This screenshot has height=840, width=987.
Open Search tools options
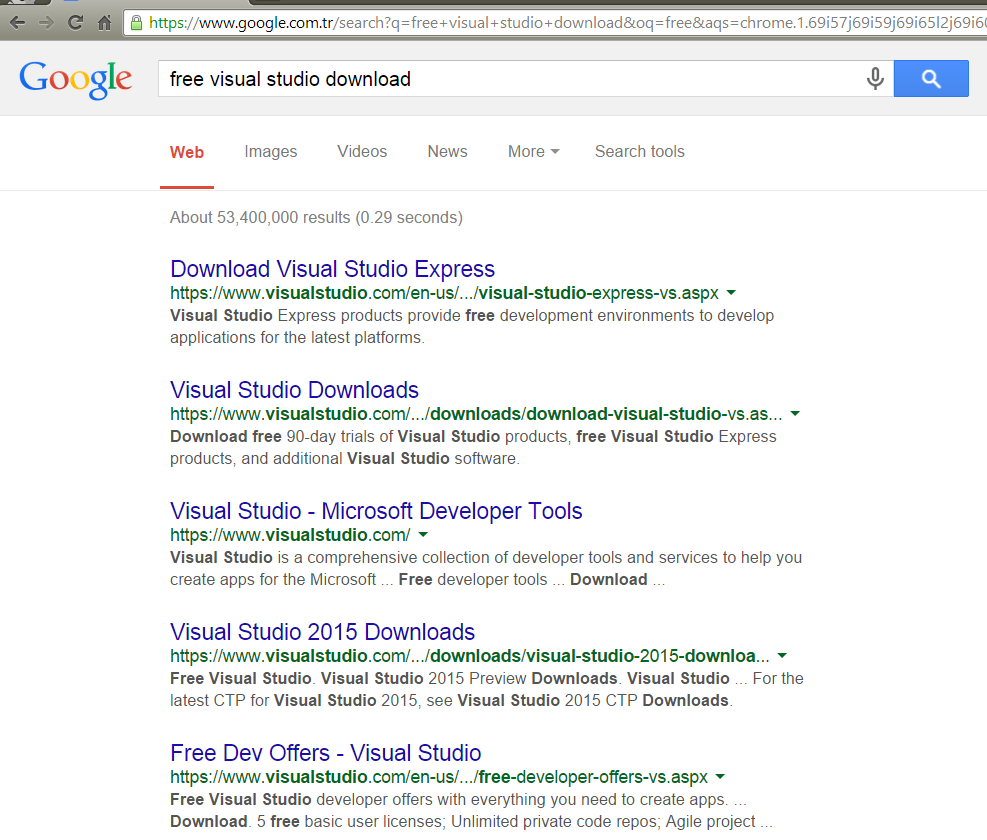click(x=640, y=152)
